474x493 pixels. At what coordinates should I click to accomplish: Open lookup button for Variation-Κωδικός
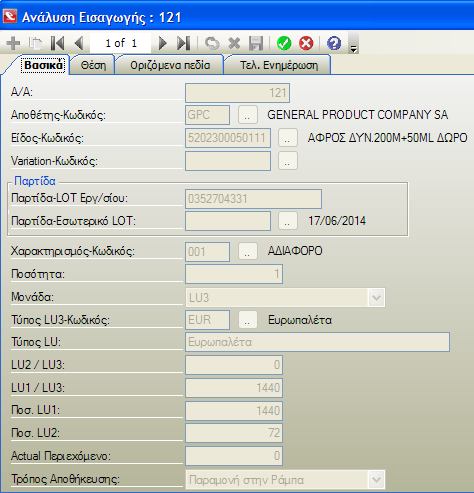[x=288, y=161]
